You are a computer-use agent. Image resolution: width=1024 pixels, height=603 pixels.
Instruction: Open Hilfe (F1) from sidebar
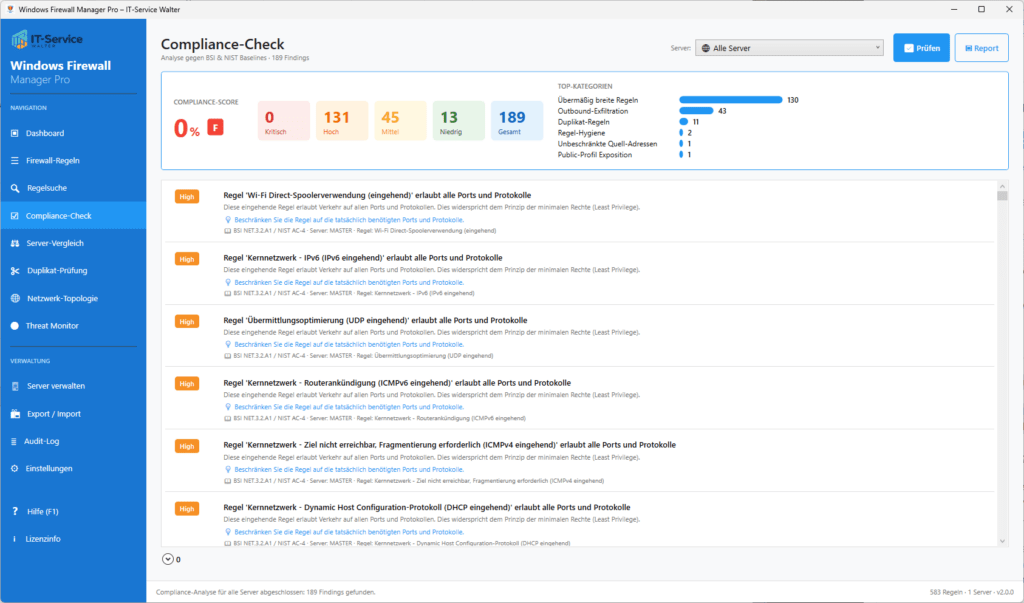click(x=73, y=512)
